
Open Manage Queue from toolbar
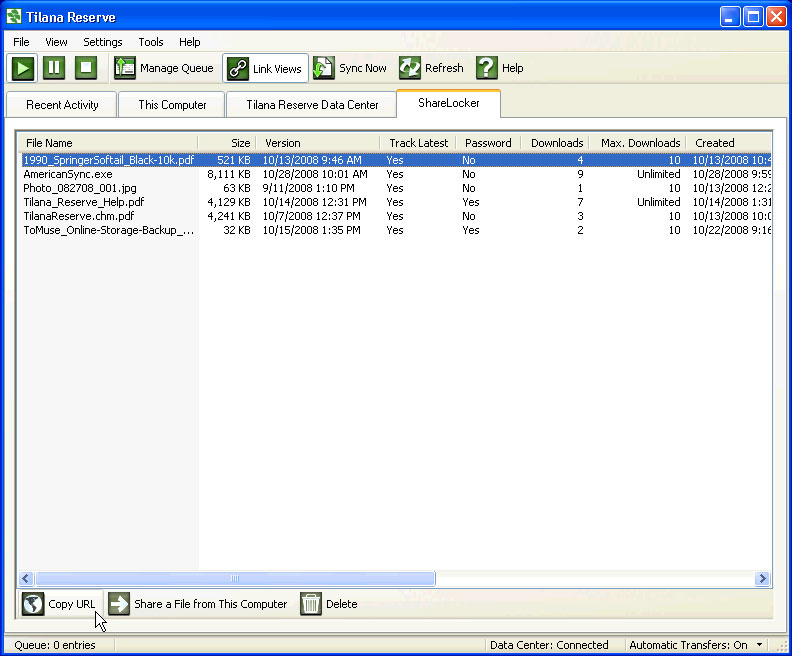click(x=163, y=69)
